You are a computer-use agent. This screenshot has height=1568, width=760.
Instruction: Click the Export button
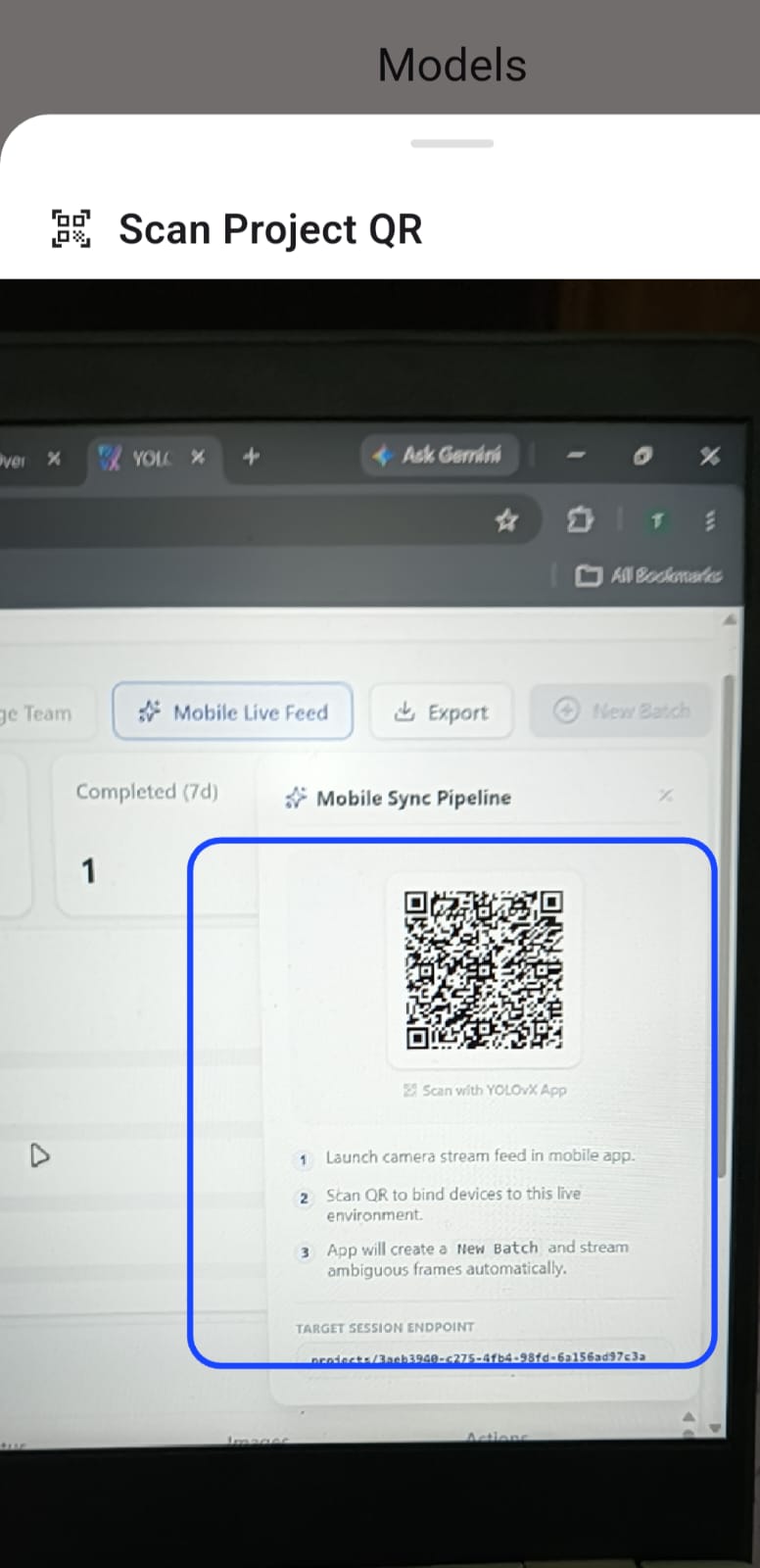click(442, 712)
